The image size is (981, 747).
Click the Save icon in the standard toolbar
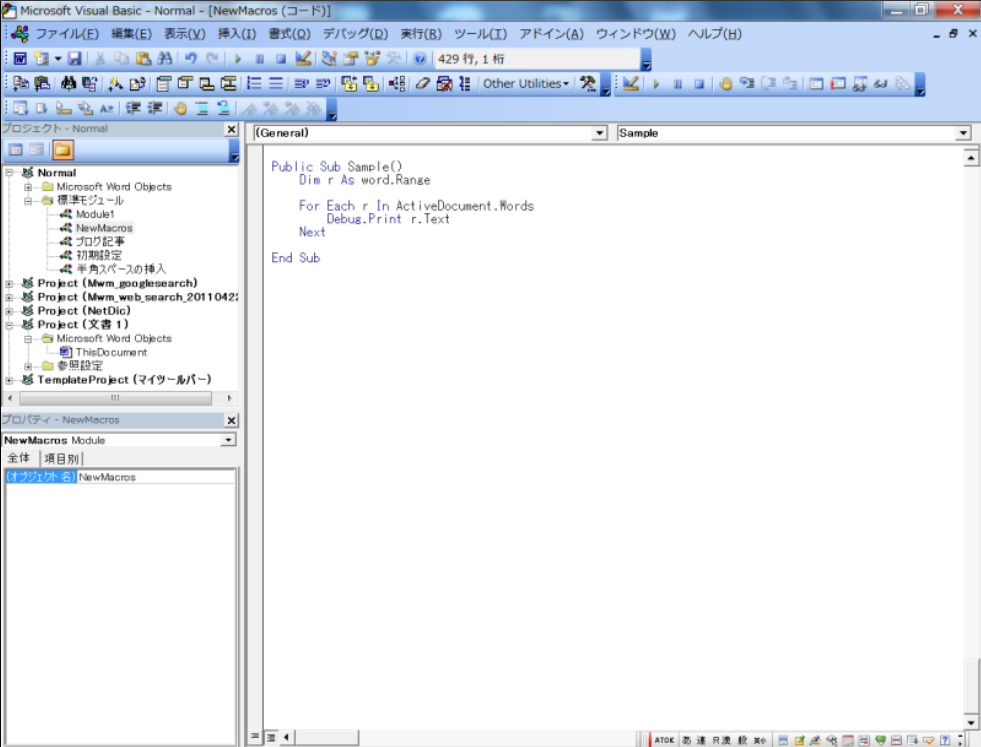[x=75, y=60]
